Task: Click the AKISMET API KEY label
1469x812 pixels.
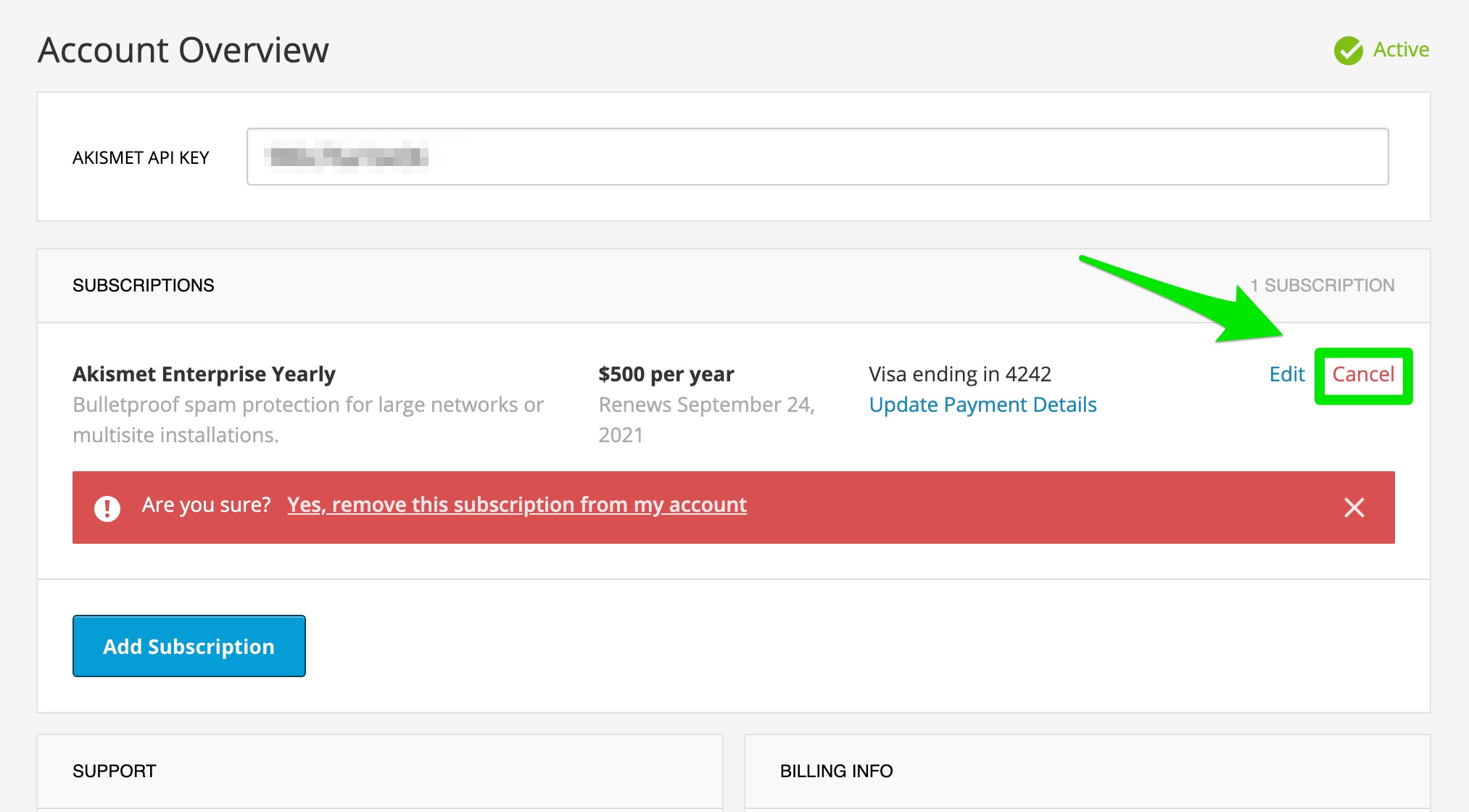Action: (x=141, y=158)
